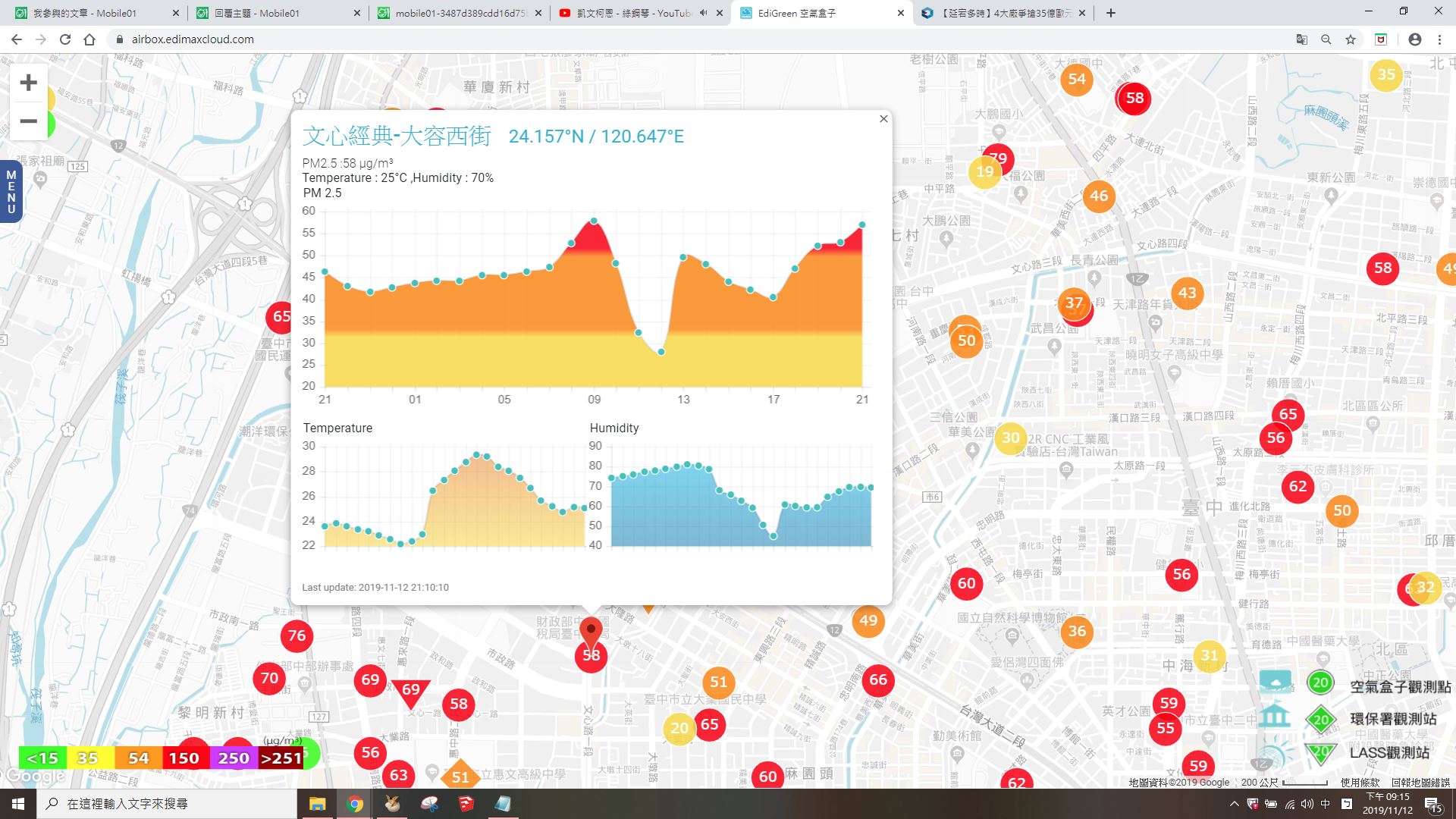Select the red 63 sensor marker
The height and width of the screenshot is (819, 1456).
(399, 775)
